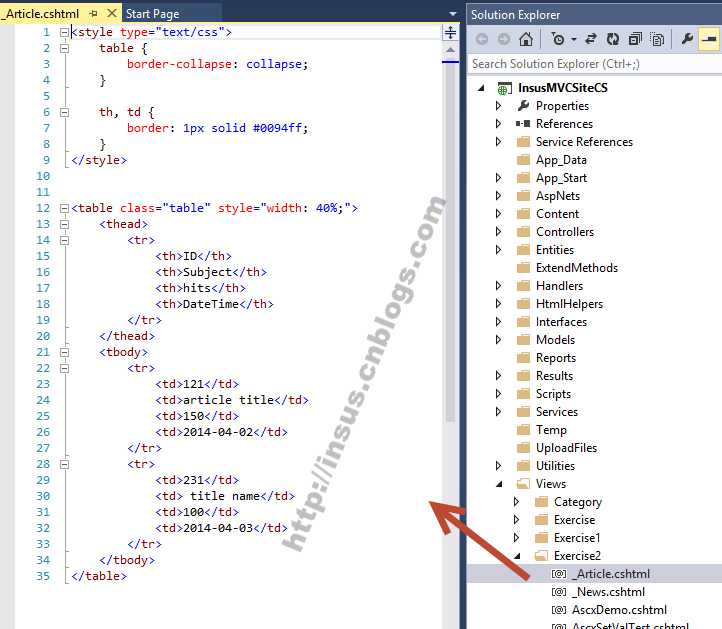Select the _Article.cshtml editor tab
The width and height of the screenshot is (722, 629).
click(41, 14)
